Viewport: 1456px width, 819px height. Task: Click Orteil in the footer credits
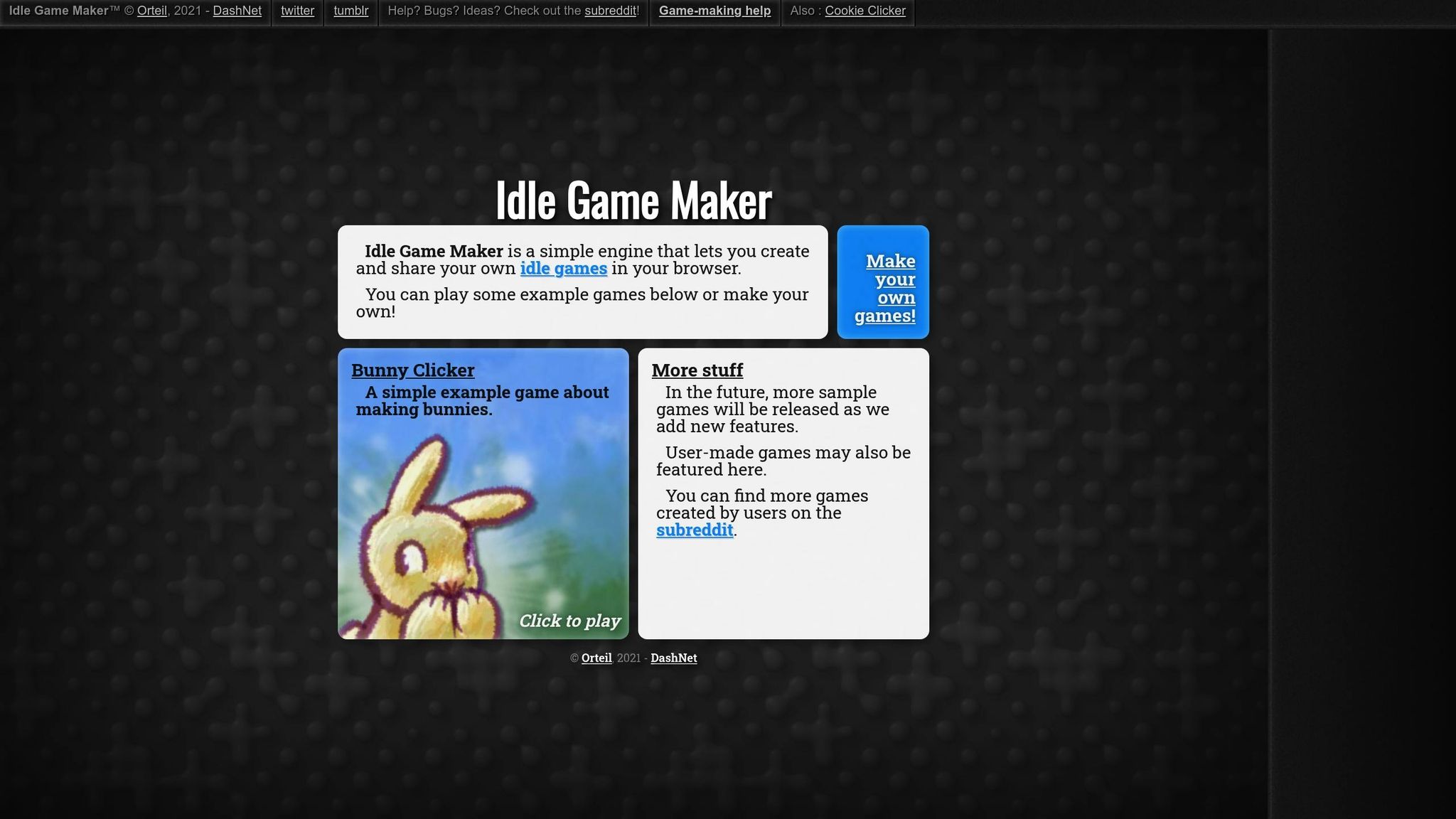pyautogui.click(x=596, y=658)
